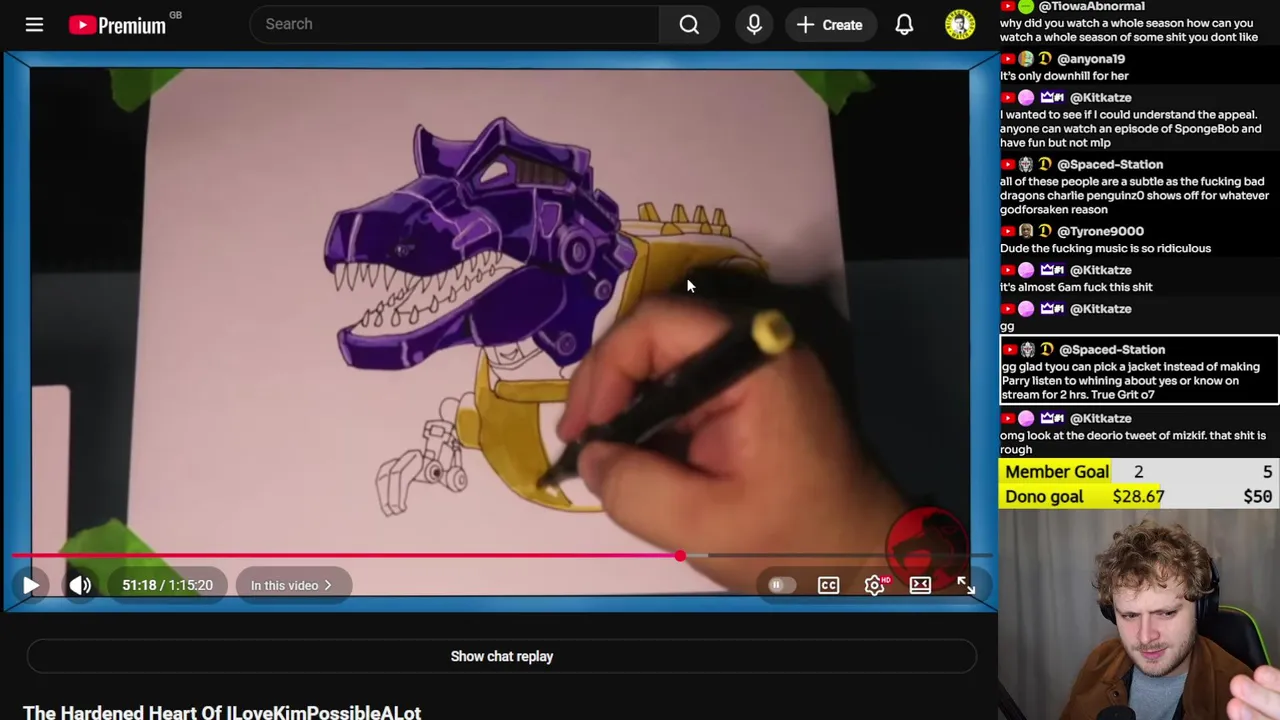
Task: Open the account avatar menu
Action: 960,24
